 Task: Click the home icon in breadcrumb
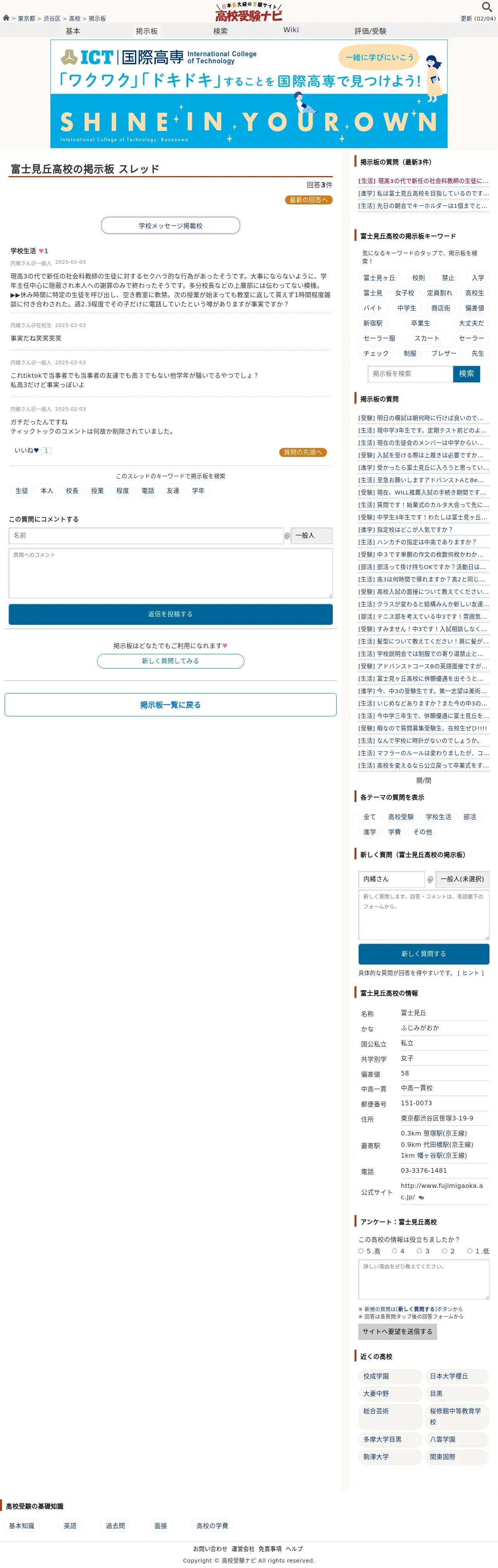pos(6,18)
